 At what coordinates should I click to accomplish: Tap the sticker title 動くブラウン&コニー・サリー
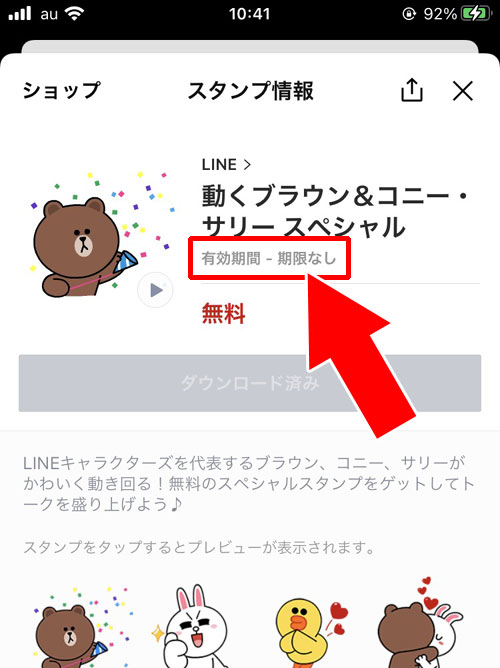tap(335, 211)
